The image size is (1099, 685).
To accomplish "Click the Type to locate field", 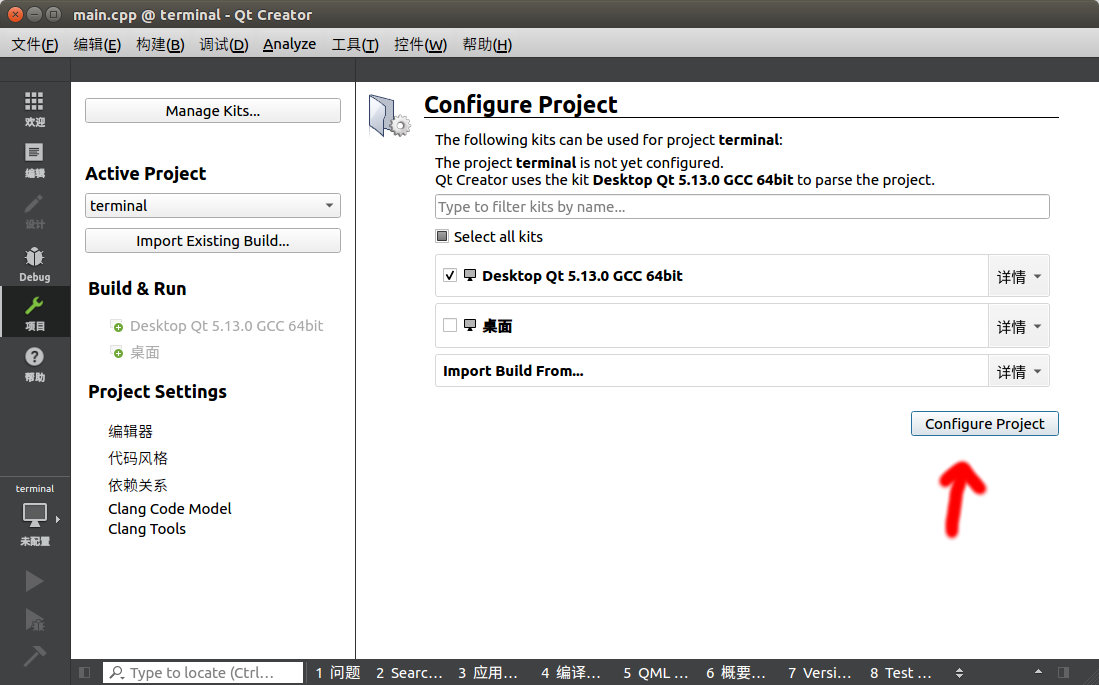I will tap(203, 672).
